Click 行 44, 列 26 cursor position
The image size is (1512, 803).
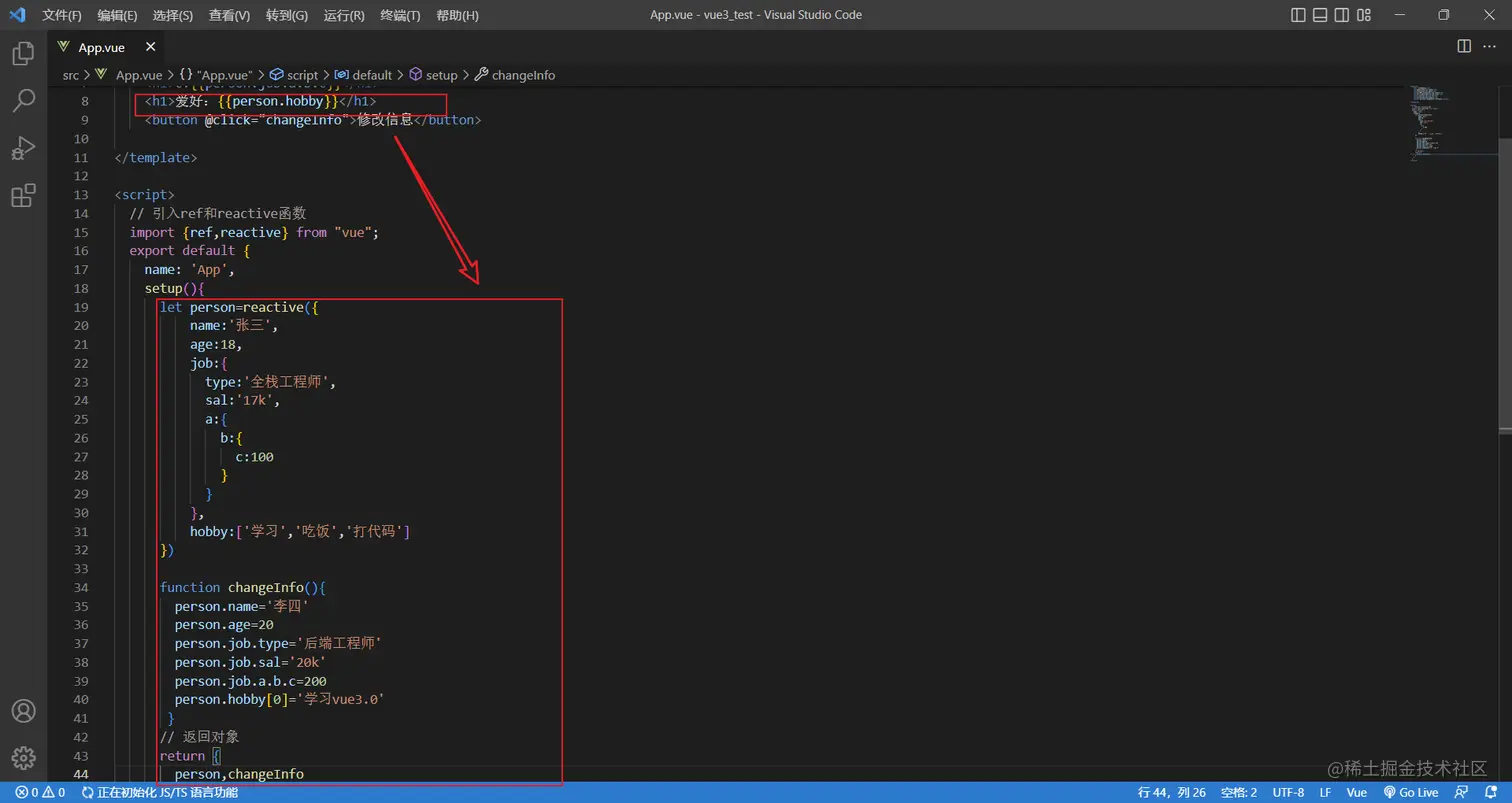(x=1172, y=792)
